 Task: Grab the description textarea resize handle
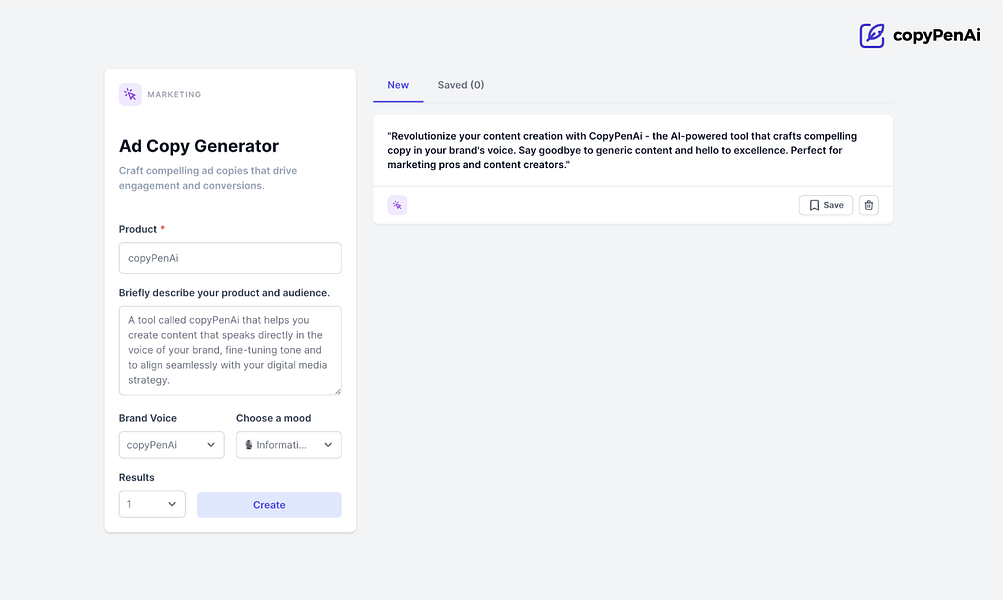click(337, 390)
